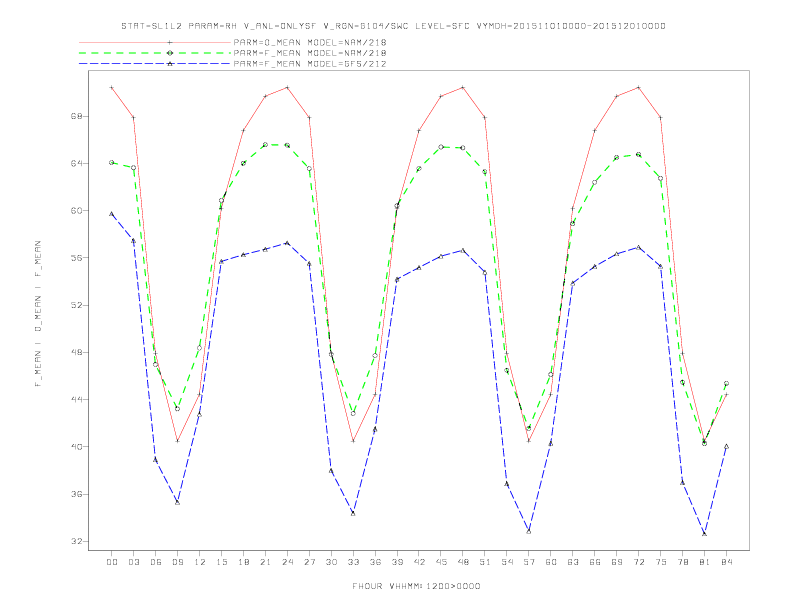Click x-axis tick label 63
Viewport: 792px width, 612px height.
[573, 562]
